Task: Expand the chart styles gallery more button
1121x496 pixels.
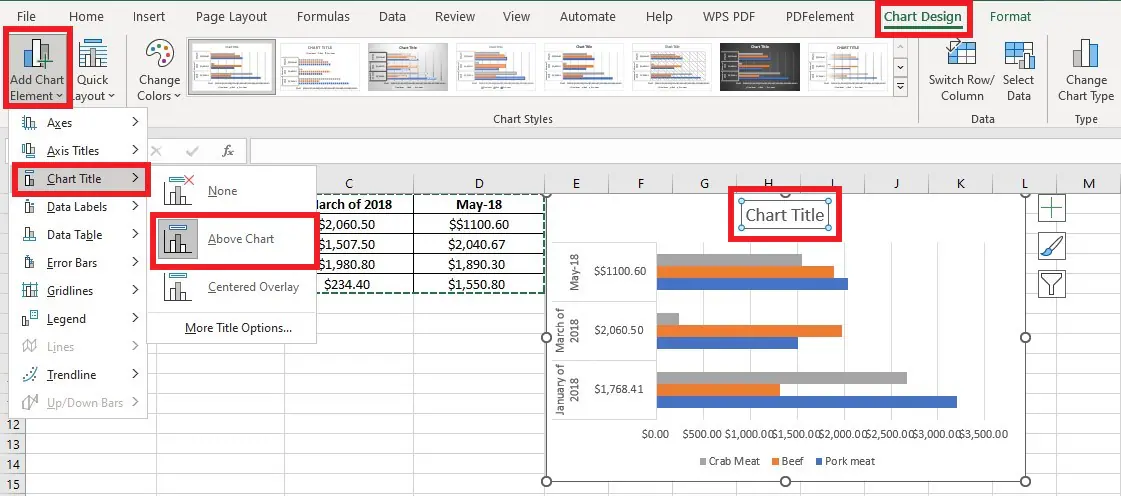Action: click(901, 86)
